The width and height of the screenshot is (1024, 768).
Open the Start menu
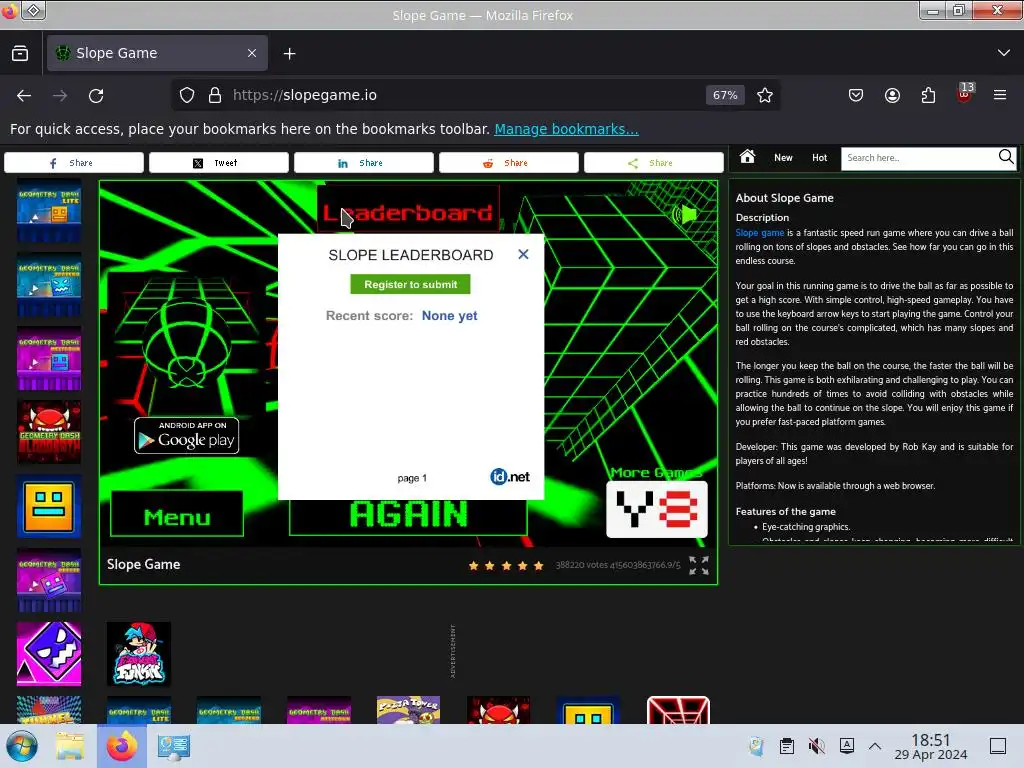point(22,746)
